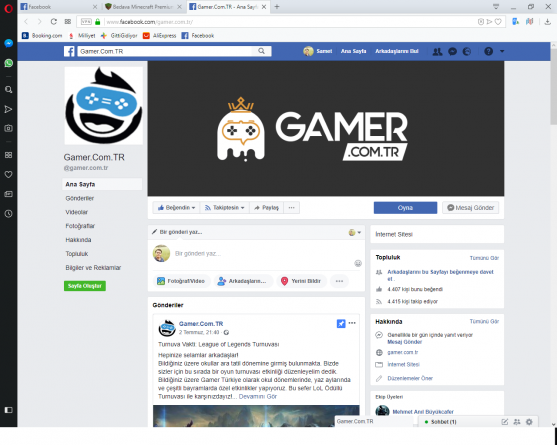Click the blue Oyna button
The height and width of the screenshot is (445, 557).
point(405,208)
